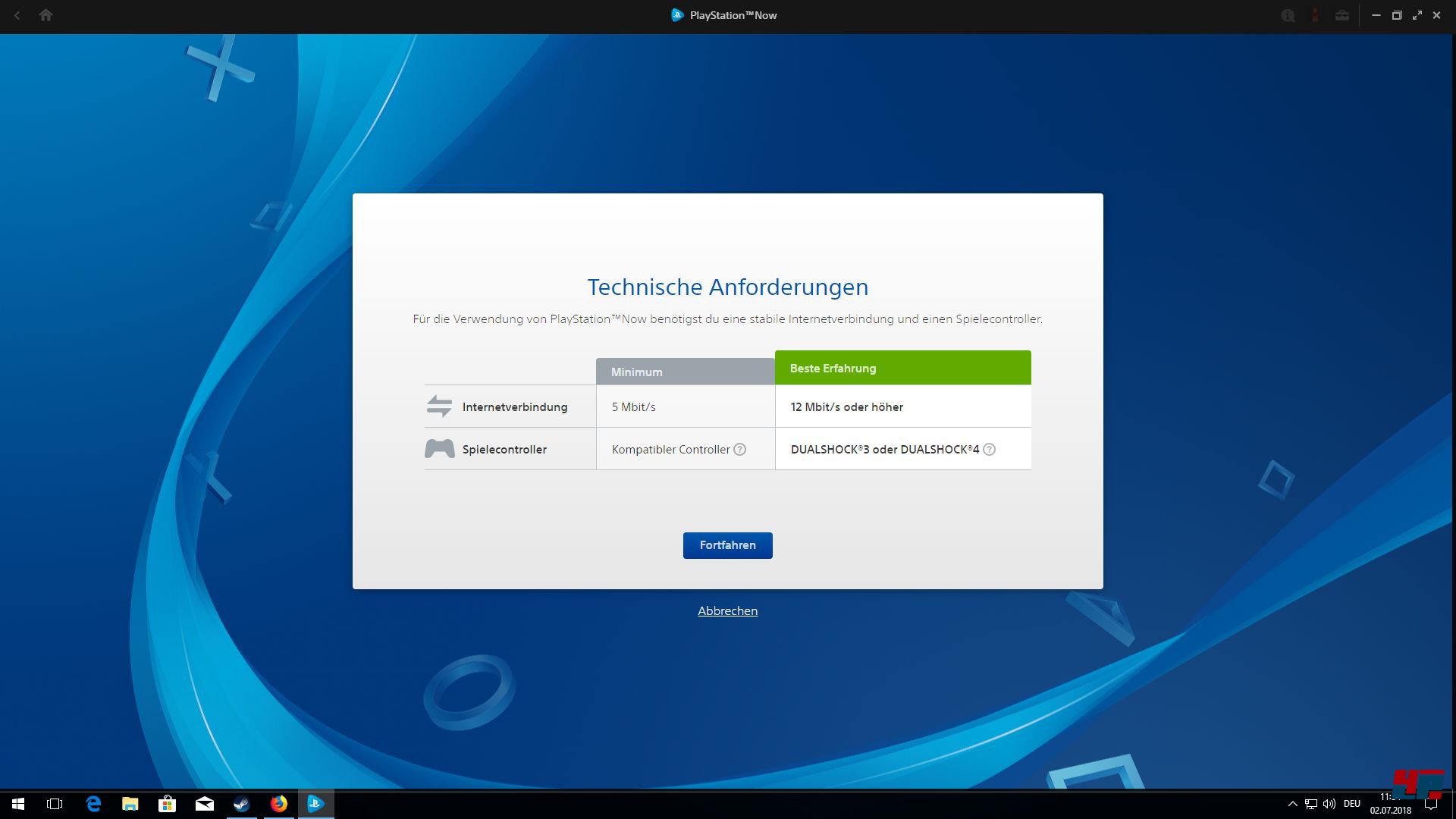Click the question mark beside DUALSHOCK 4

pyautogui.click(x=990, y=449)
